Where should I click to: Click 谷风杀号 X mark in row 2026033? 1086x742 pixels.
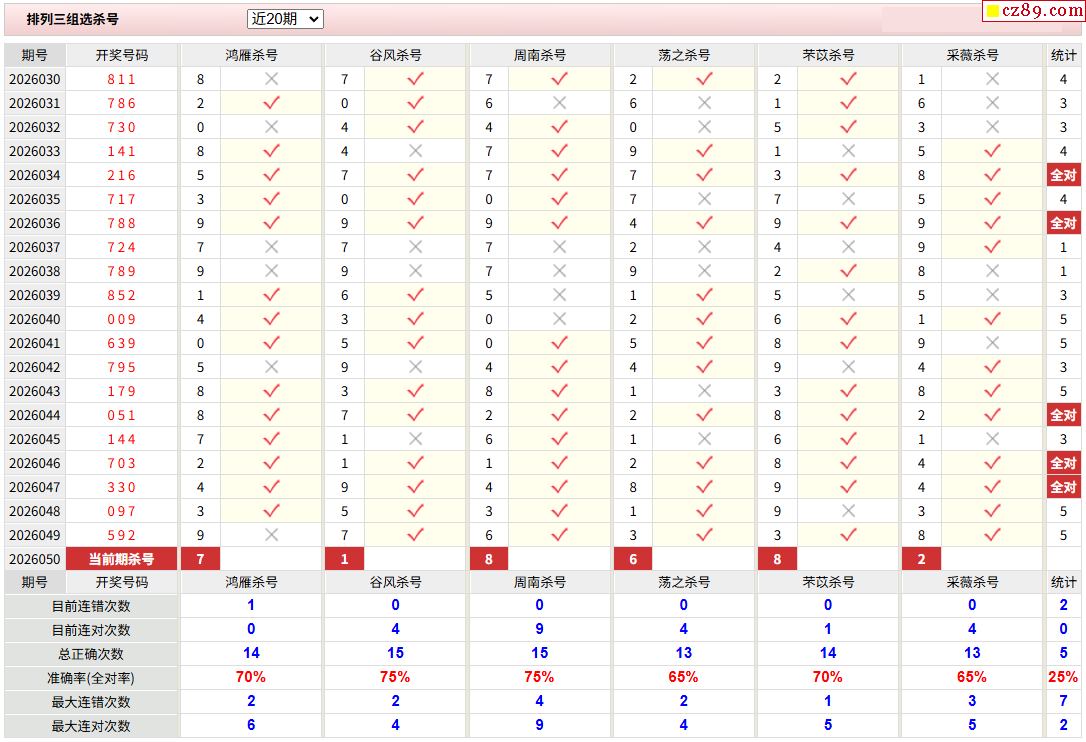click(415, 151)
